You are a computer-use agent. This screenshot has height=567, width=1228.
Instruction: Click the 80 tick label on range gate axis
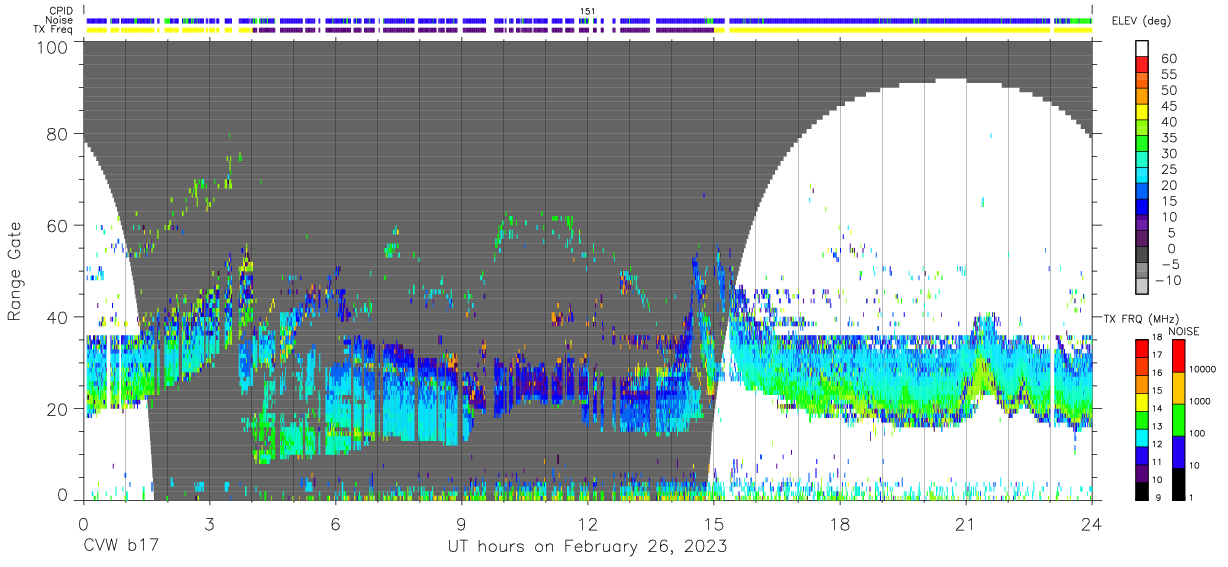59,134
